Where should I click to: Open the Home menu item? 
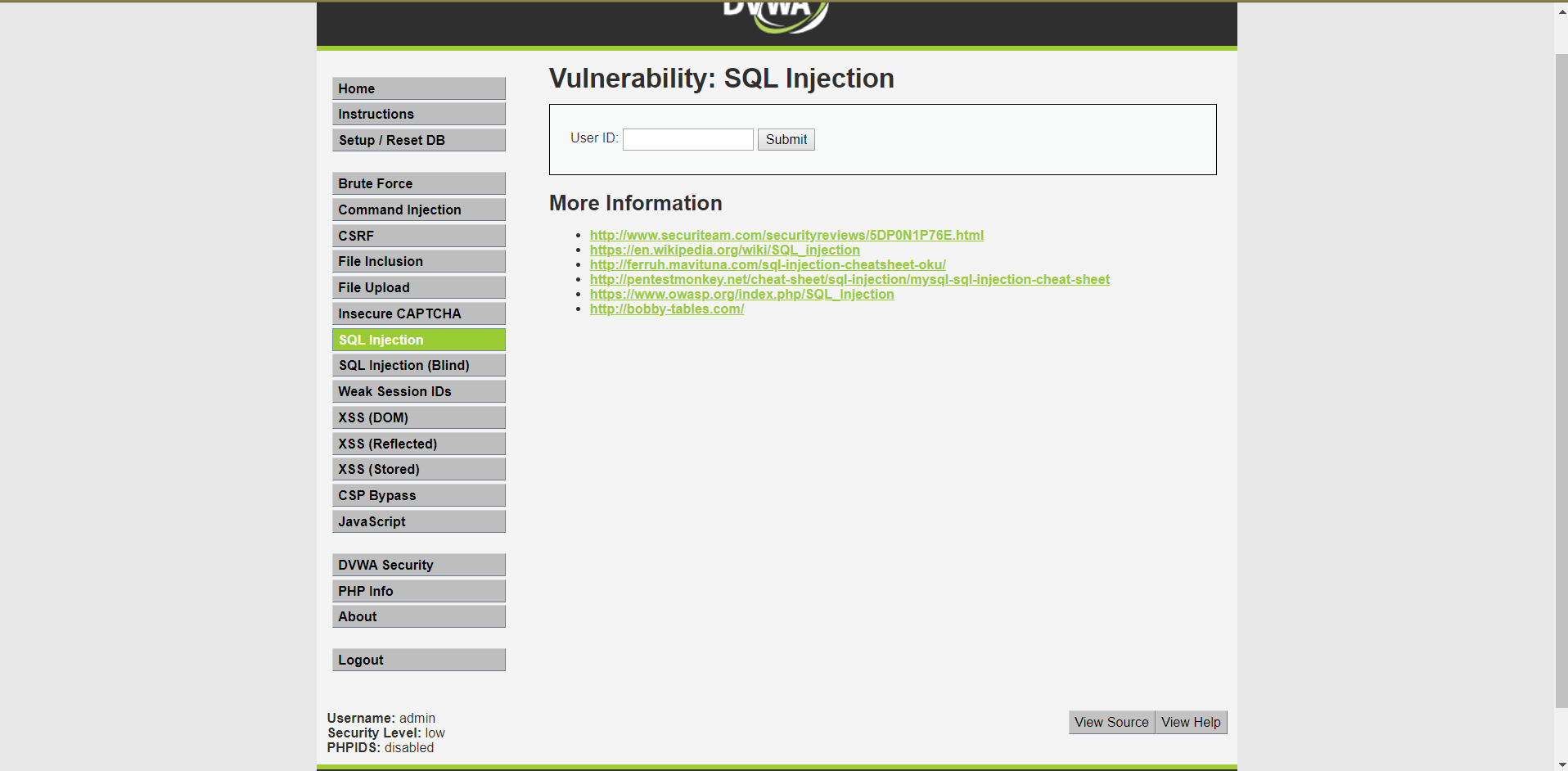pyautogui.click(x=419, y=88)
